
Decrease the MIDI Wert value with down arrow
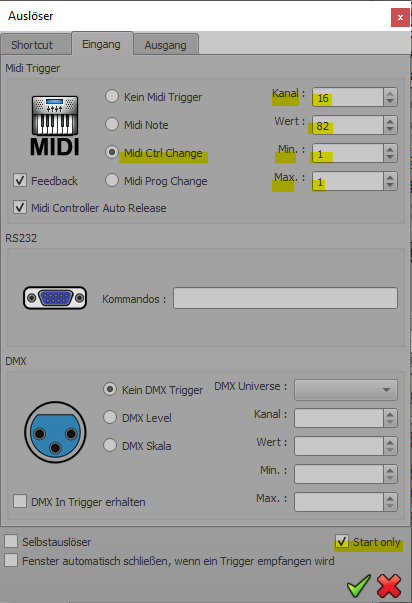click(390, 129)
